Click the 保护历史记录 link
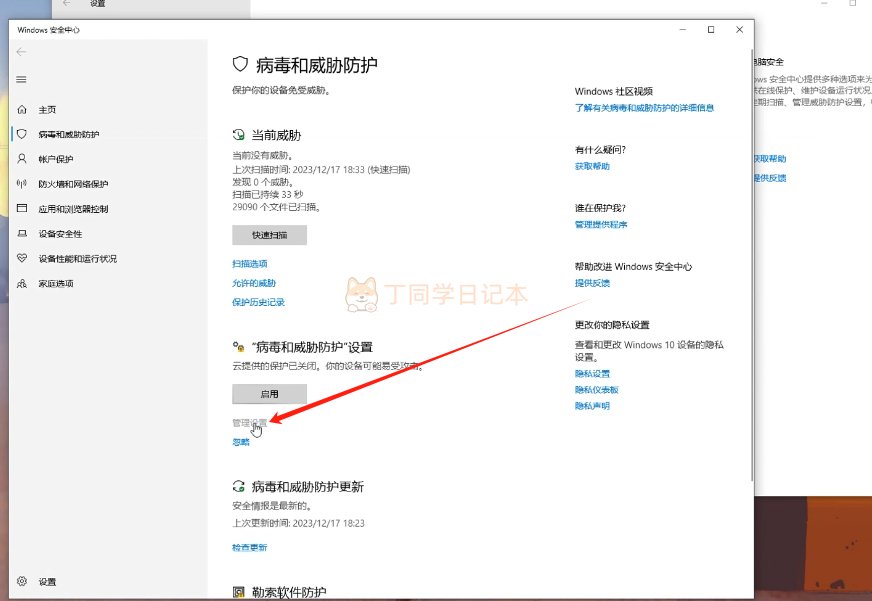 (x=259, y=302)
